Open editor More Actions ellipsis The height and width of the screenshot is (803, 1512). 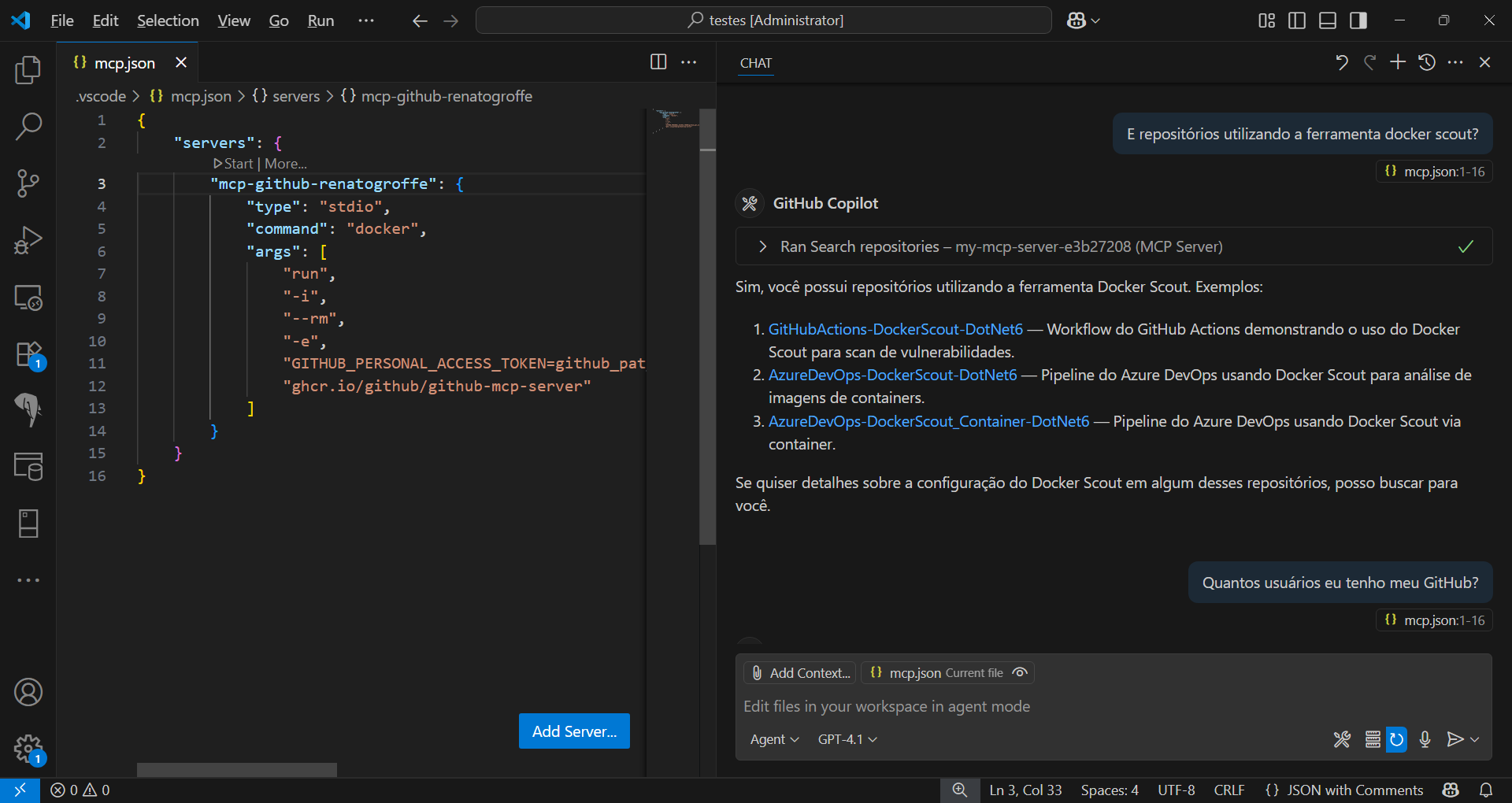point(689,62)
